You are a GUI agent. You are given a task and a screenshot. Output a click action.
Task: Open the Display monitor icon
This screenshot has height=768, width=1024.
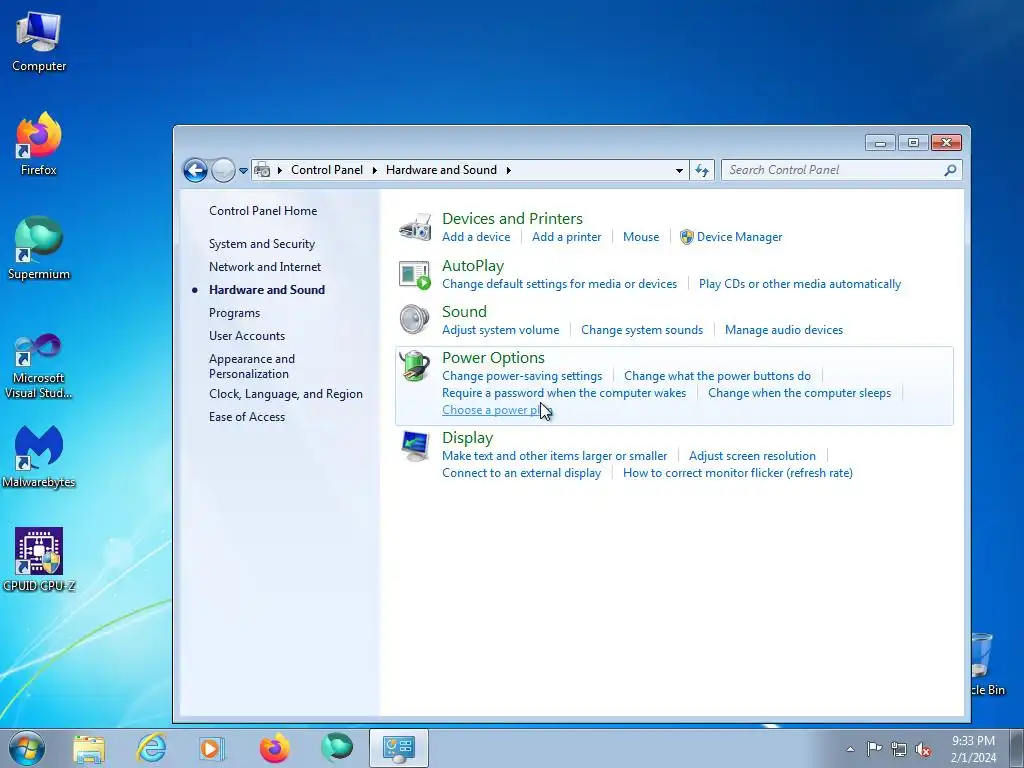tap(415, 446)
